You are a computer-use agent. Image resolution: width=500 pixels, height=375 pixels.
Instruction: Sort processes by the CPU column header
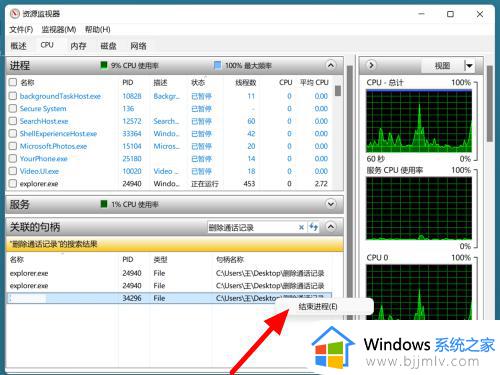pos(286,82)
